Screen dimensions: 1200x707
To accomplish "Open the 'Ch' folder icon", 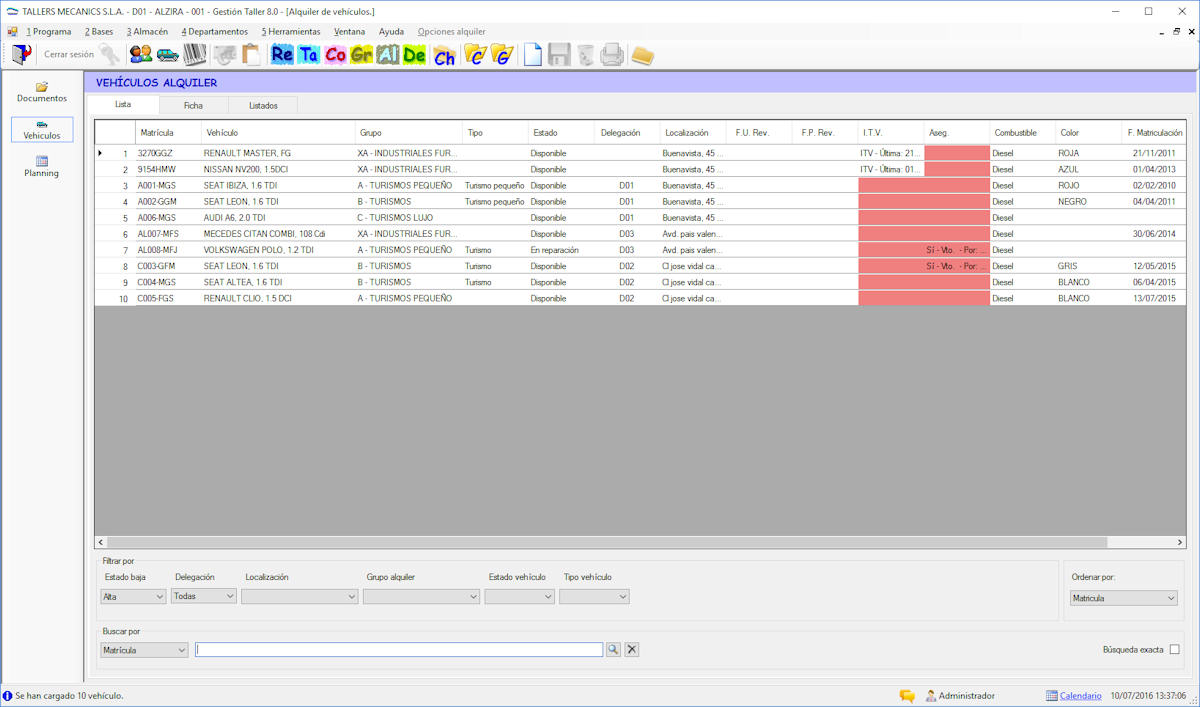I will click(x=444, y=55).
